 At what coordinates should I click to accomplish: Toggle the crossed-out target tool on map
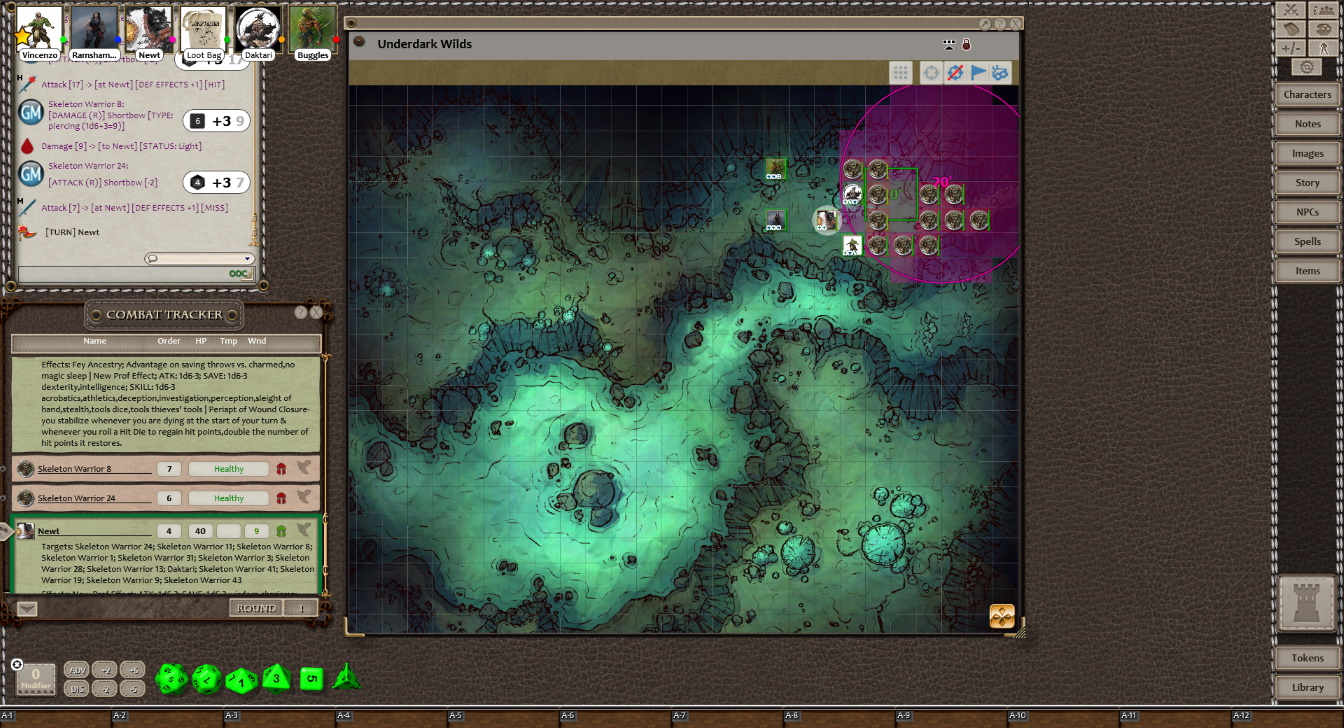(x=955, y=73)
